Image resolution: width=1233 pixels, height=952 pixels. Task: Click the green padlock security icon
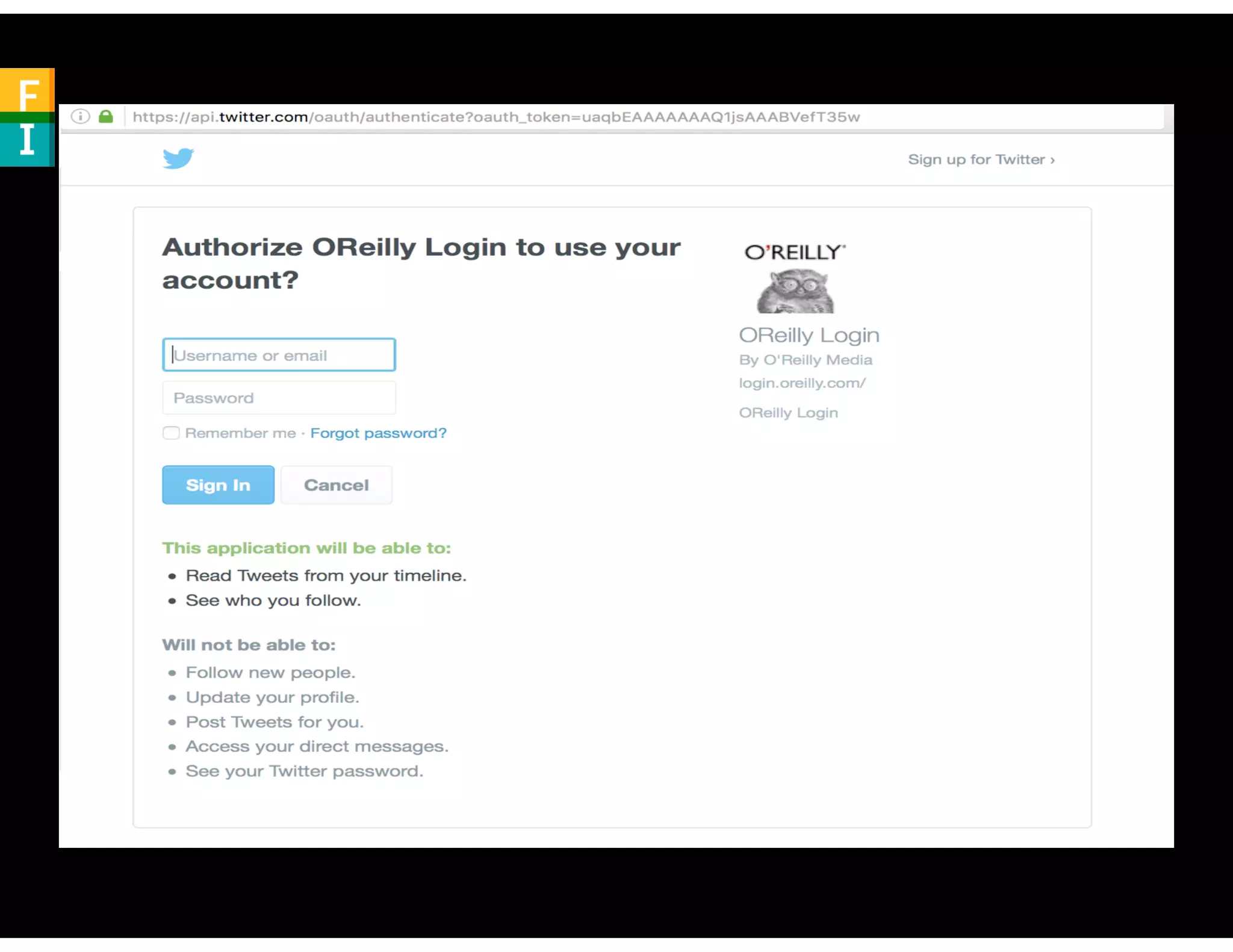(x=106, y=116)
